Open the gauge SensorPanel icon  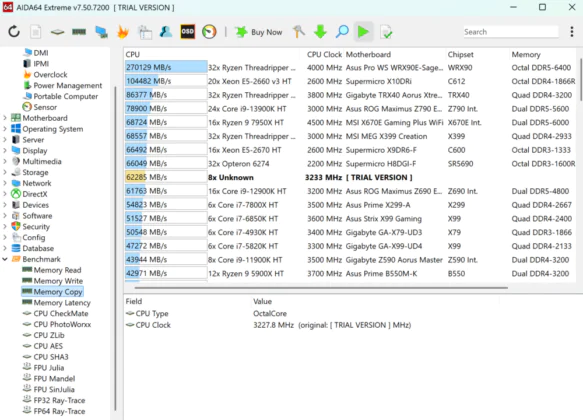(x=209, y=32)
